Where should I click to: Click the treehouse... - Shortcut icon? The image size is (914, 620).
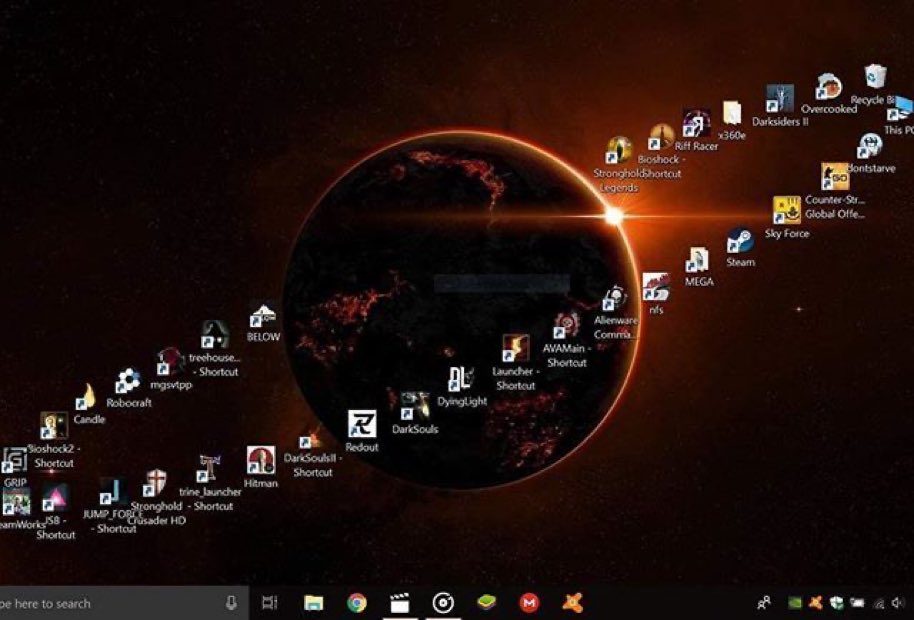tap(214, 334)
